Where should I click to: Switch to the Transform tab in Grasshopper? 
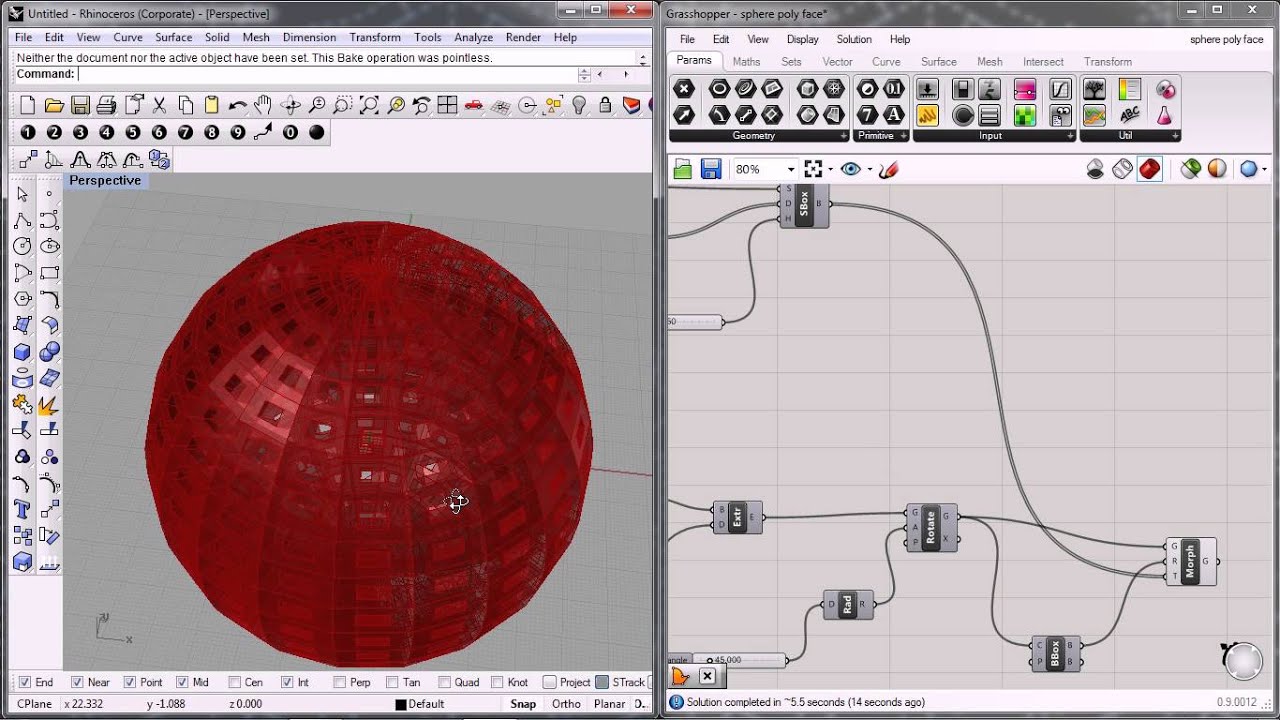point(1108,61)
